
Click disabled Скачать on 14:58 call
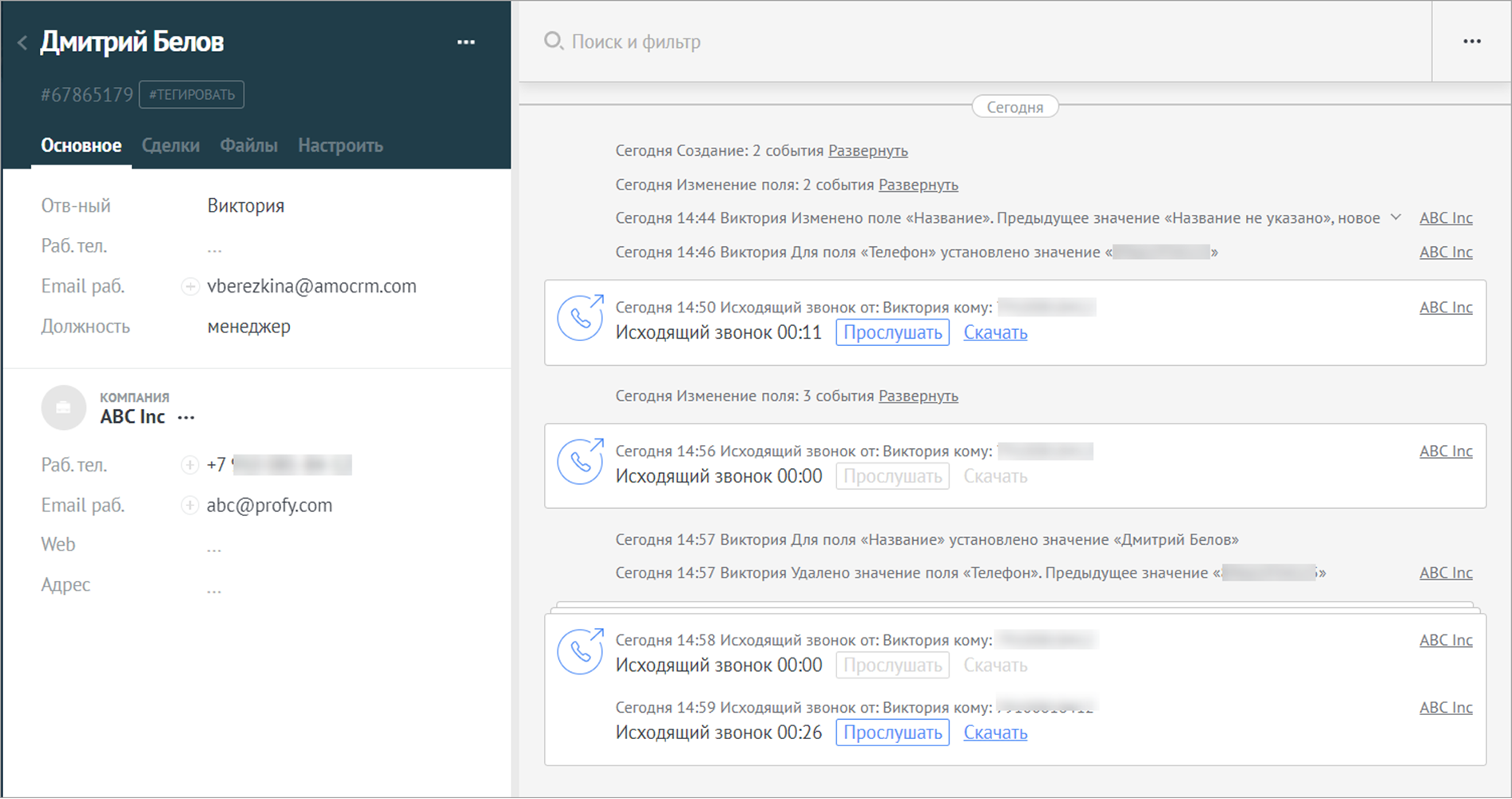995,666
